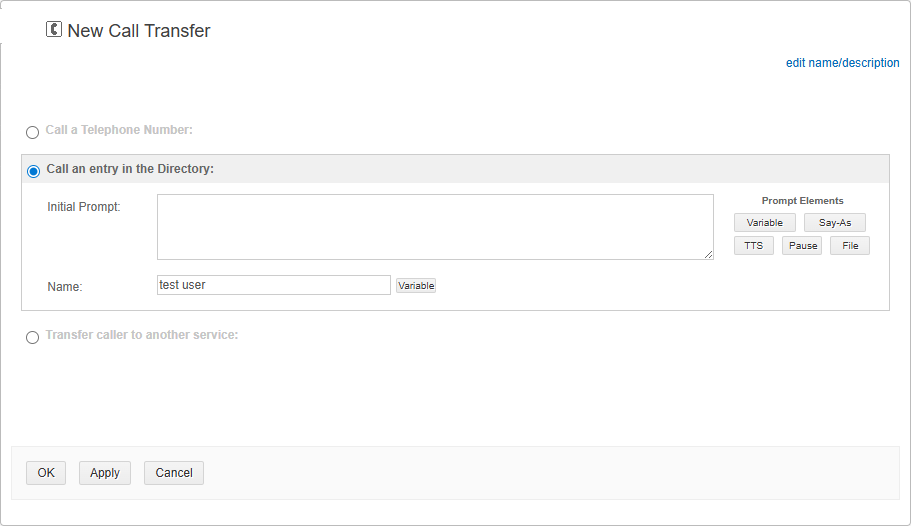This screenshot has height=526, width=911.
Task: Open the edit name/description link
Action: pyautogui.click(x=842, y=63)
